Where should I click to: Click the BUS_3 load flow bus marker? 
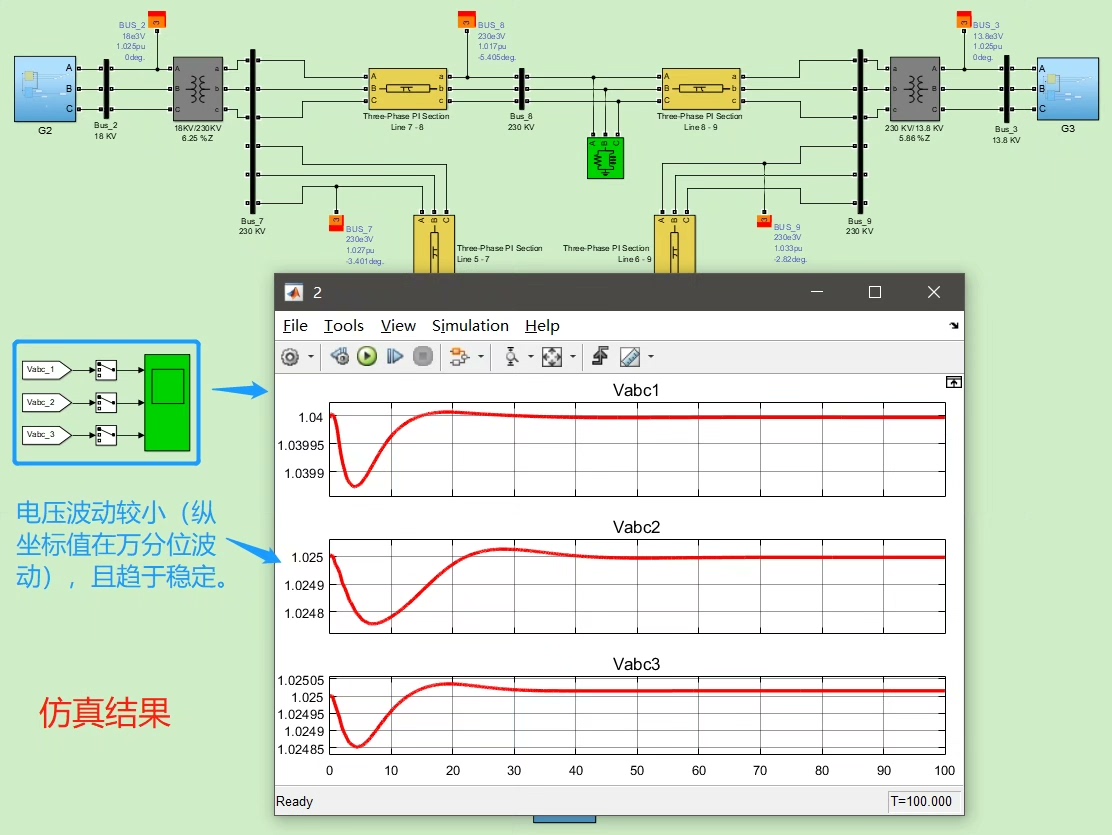coord(964,19)
